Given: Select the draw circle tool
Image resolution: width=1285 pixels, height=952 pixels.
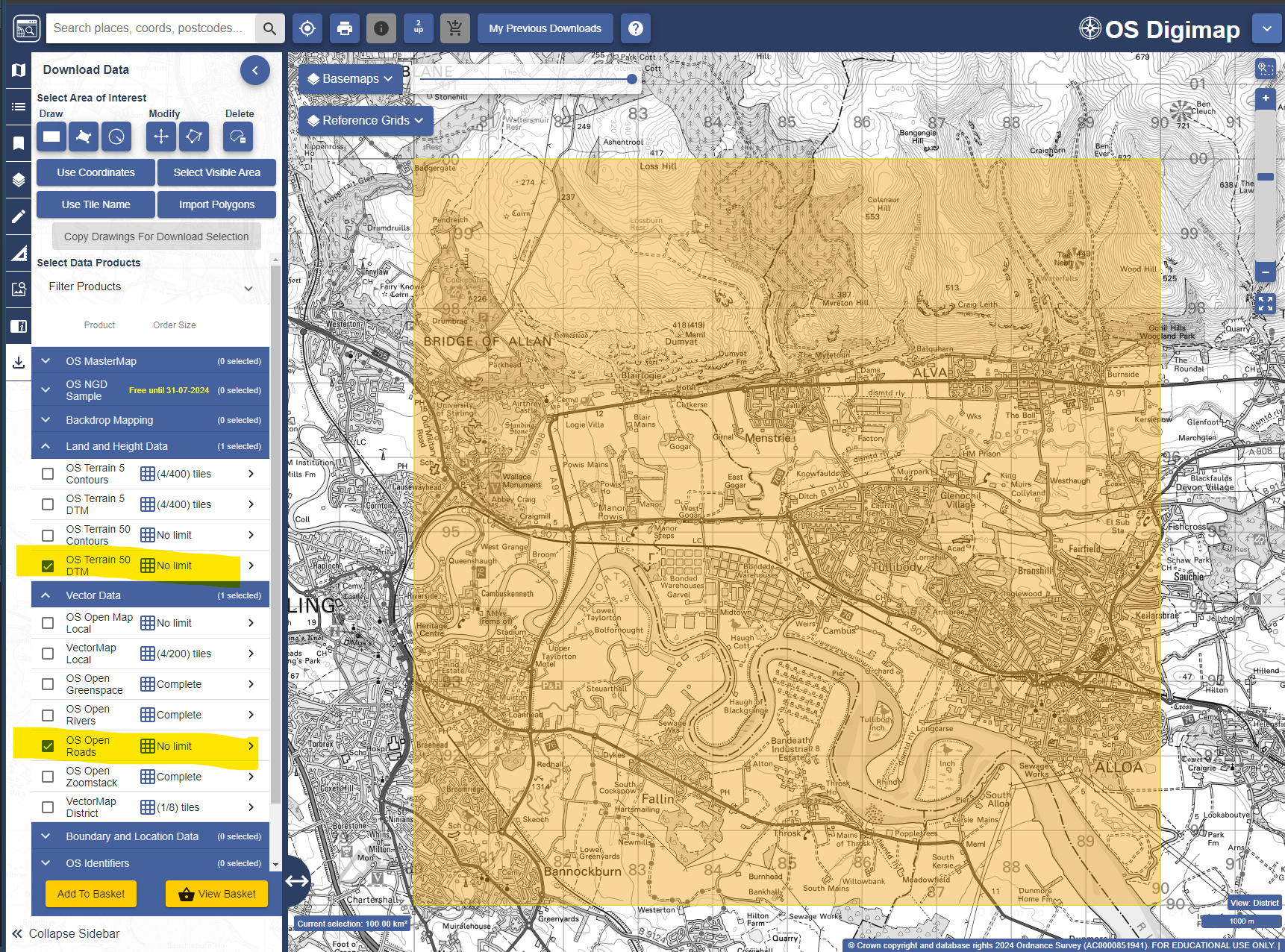Looking at the screenshot, I should click(x=116, y=137).
